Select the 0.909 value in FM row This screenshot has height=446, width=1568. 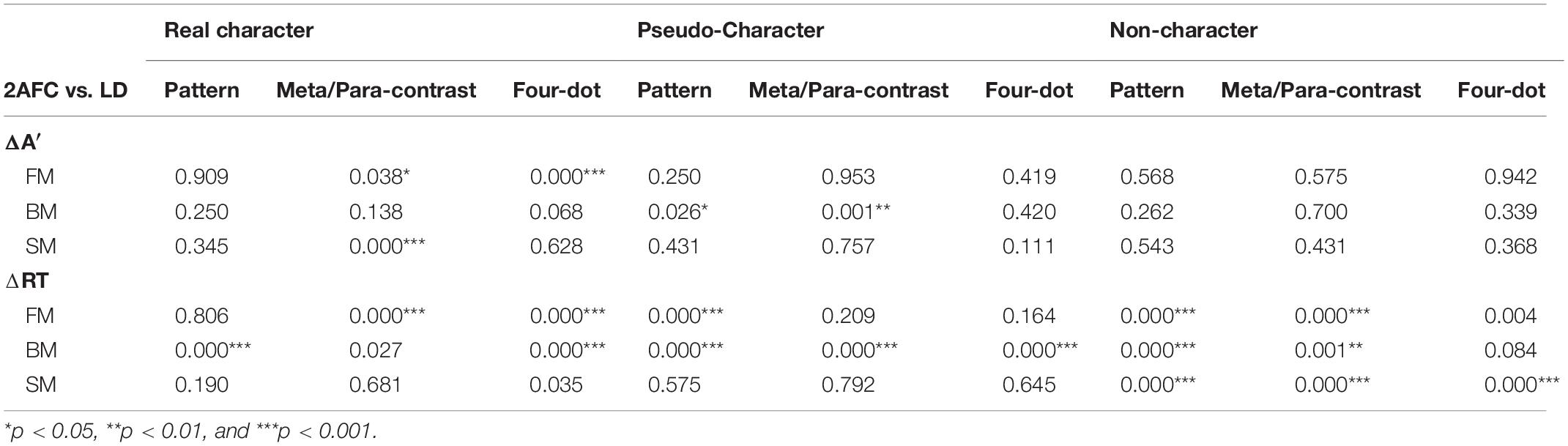click(201, 177)
